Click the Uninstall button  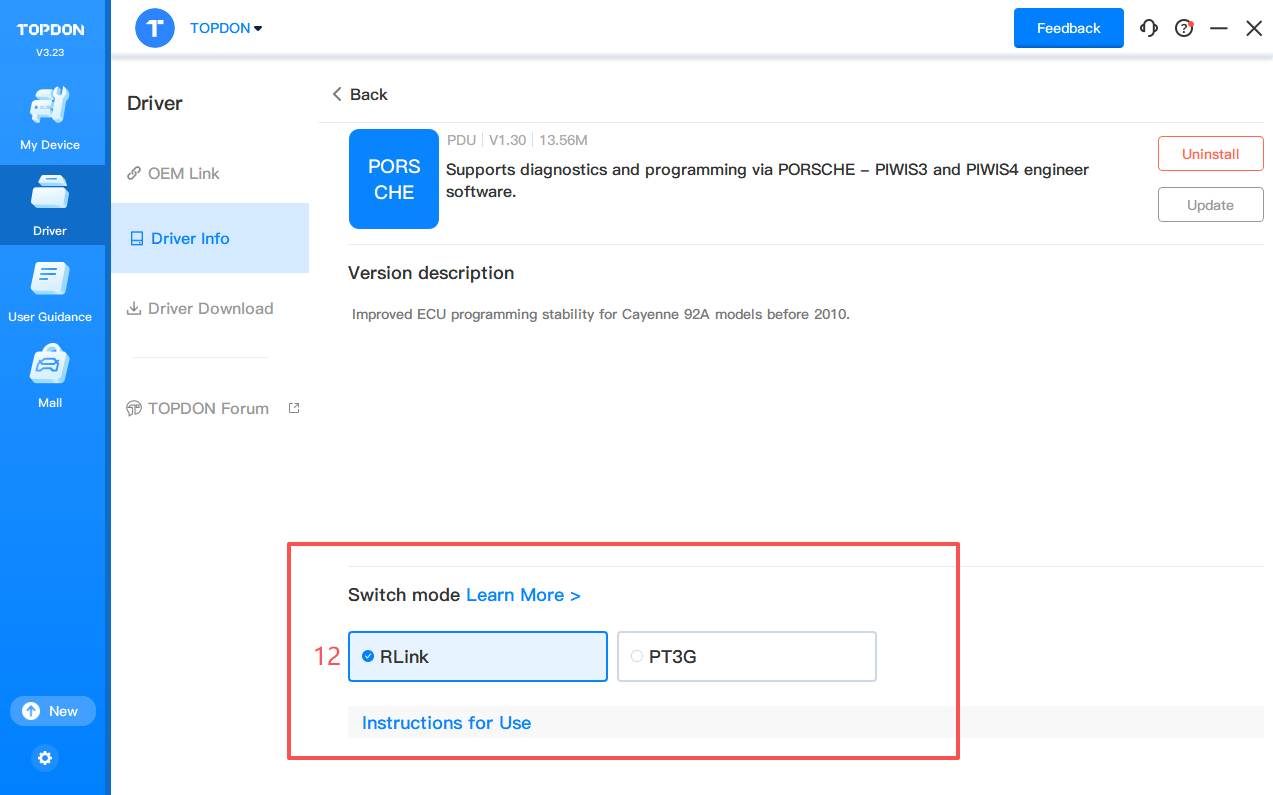pyautogui.click(x=1210, y=154)
